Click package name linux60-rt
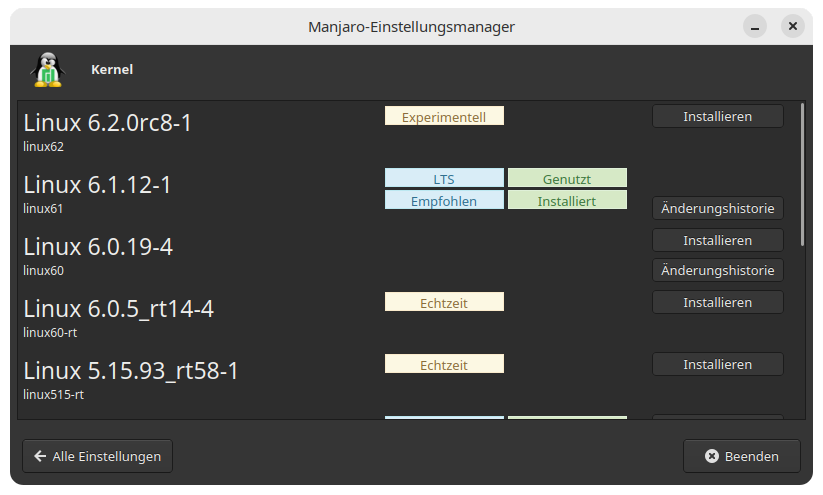The height and width of the screenshot is (495, 823). (50, 332)
